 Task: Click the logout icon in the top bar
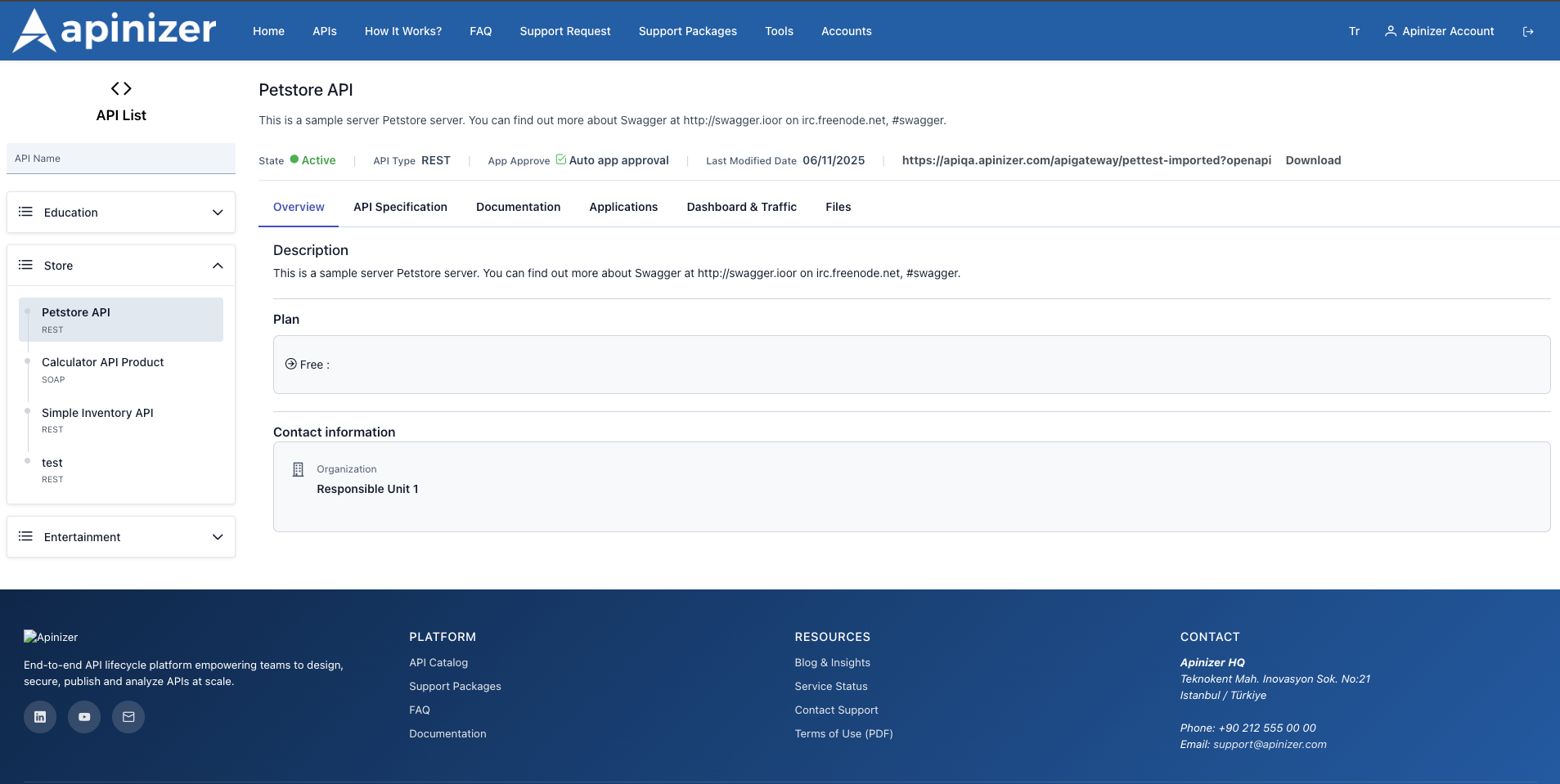tap(1529, 30)
